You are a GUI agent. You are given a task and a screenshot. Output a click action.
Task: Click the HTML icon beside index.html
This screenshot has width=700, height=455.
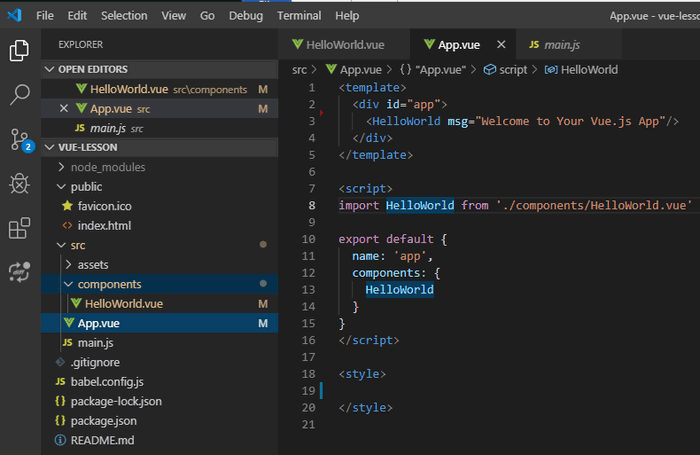tap(67, 225)
